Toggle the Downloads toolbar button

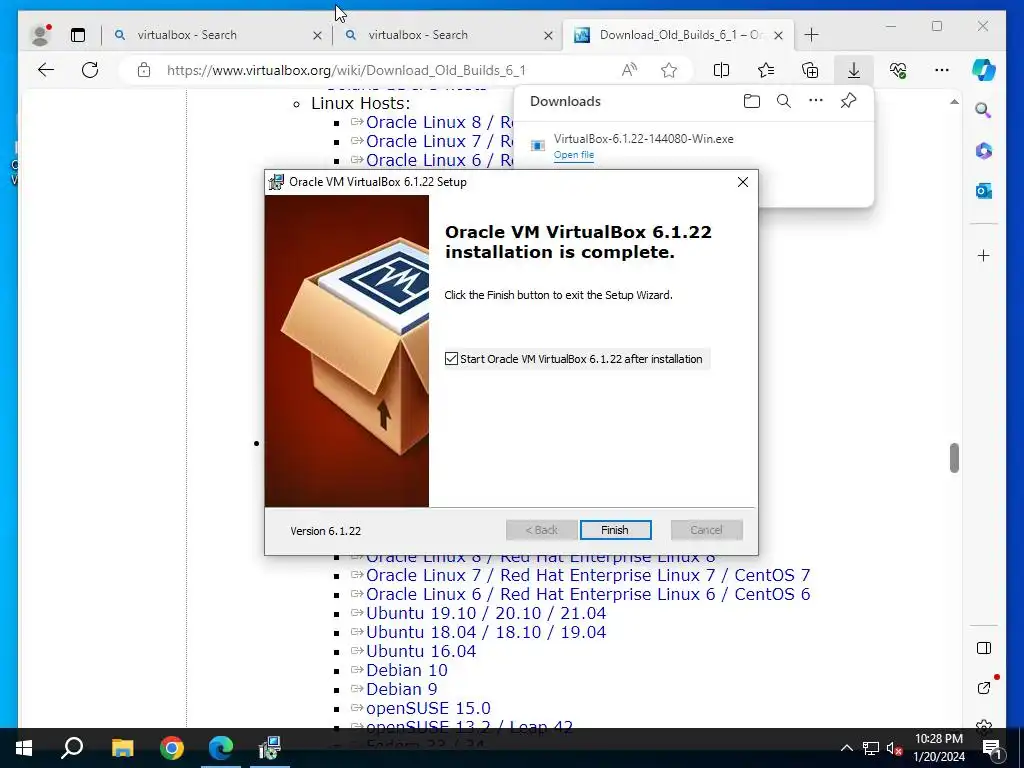click(854, 70)
